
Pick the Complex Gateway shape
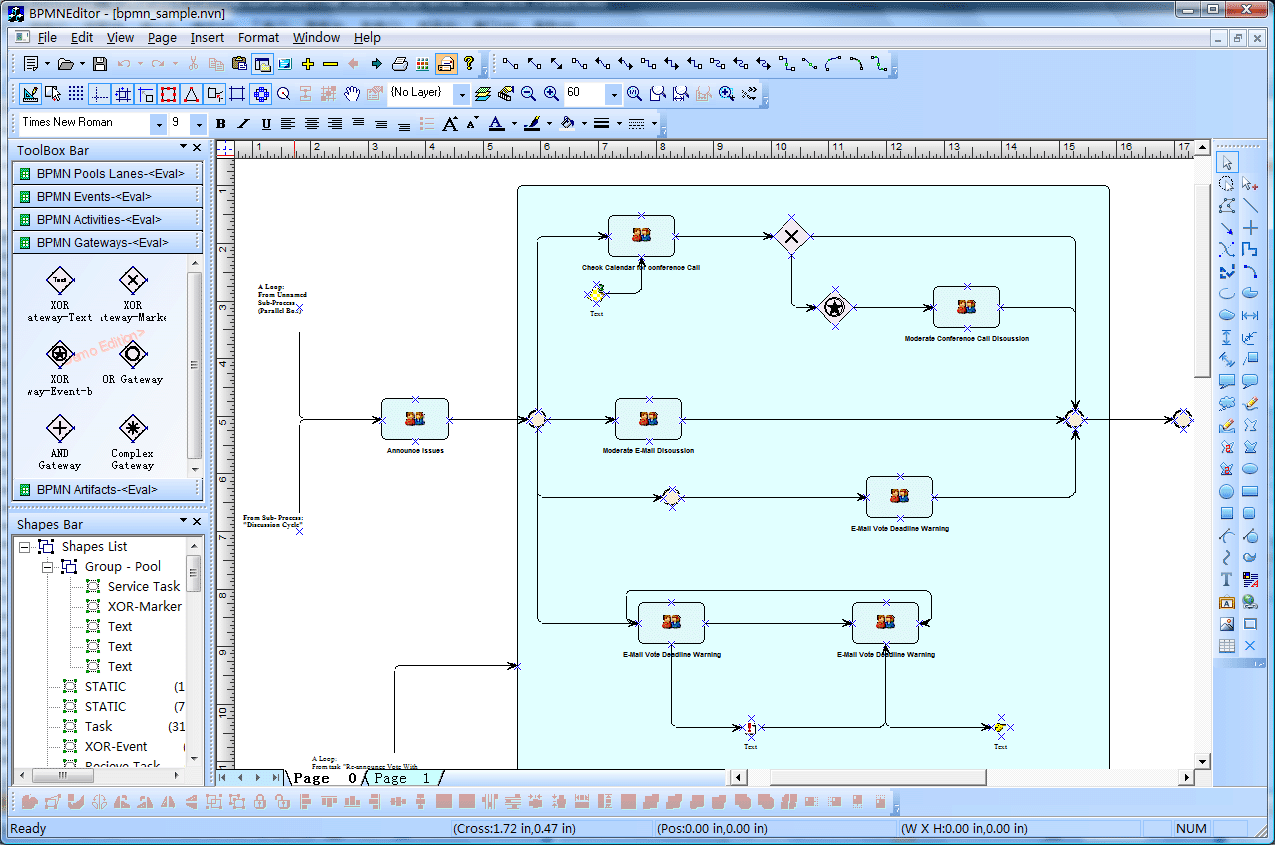pyautogui.click(x=132, y=442)
